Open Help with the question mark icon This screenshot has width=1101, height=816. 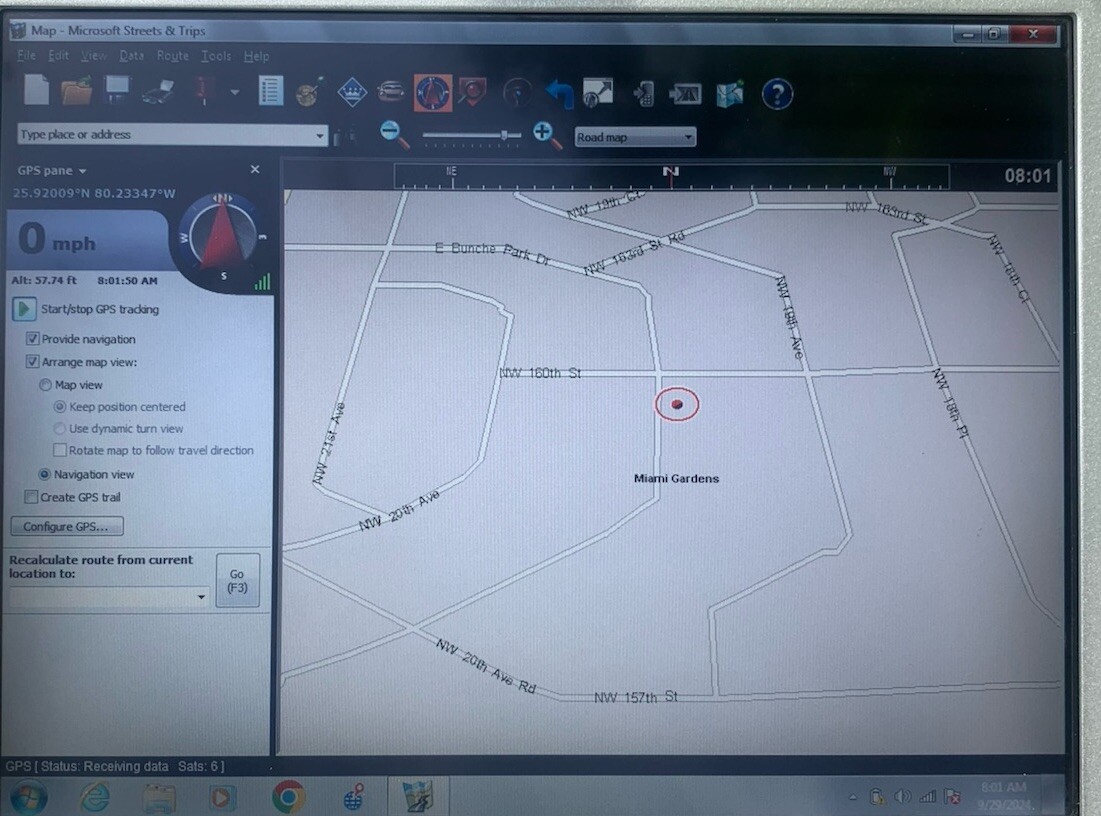click(777, 93)
